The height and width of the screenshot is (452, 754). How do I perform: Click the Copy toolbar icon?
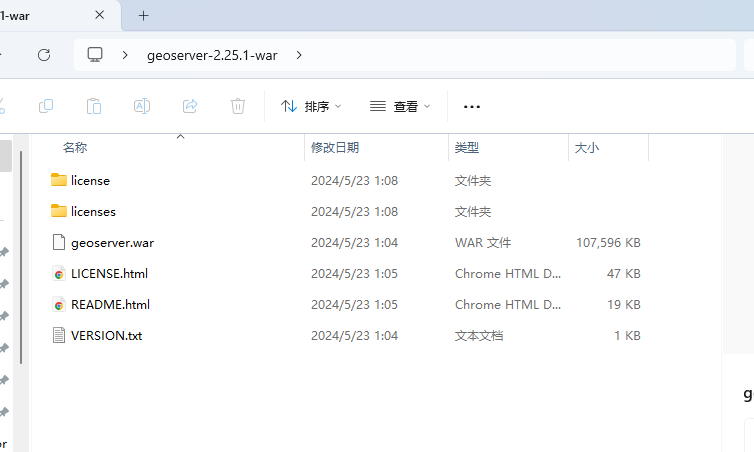coord(46,106)
